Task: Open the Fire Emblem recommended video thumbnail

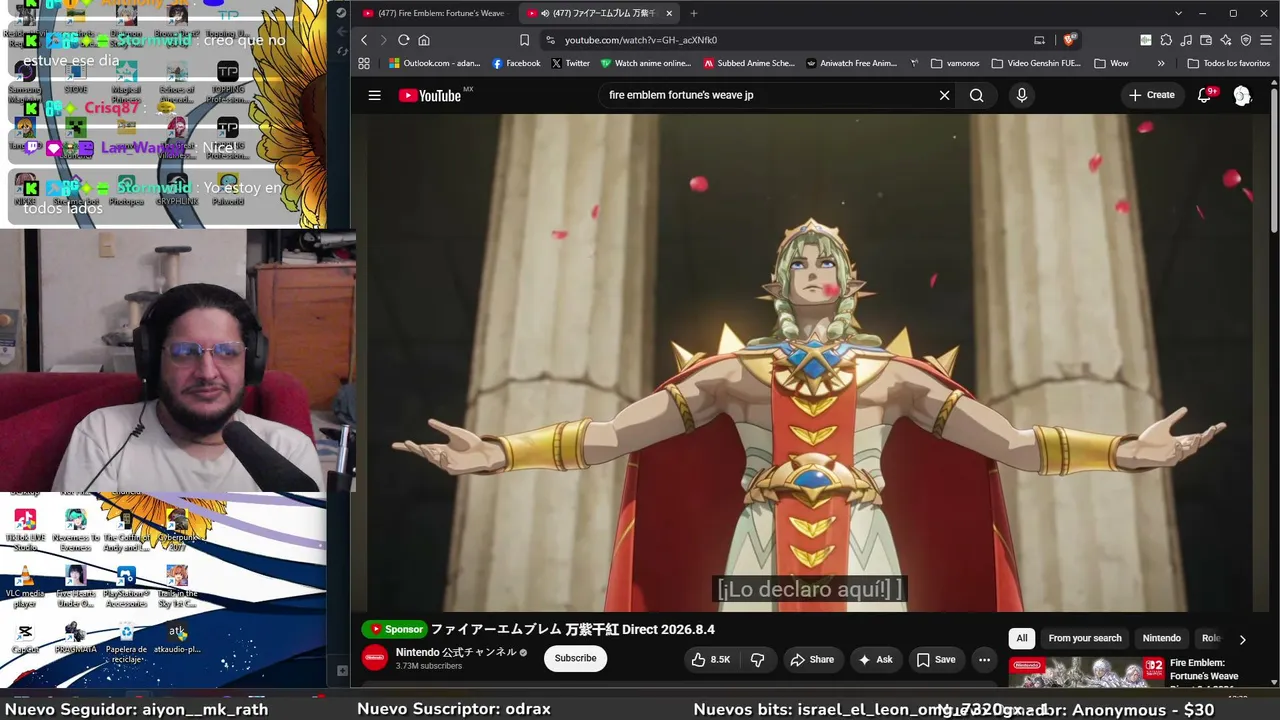Action: [1086, 672]
